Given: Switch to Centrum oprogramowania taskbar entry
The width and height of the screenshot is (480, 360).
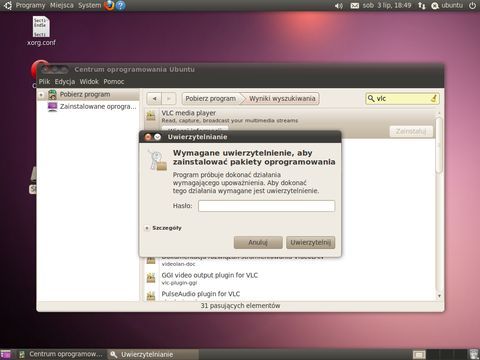Looking at the screenshot, I should (x=61, y=354).
